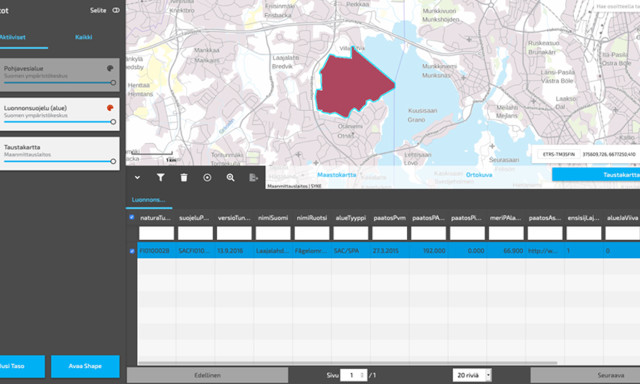Adjust Luonnonsuojelu (alue) opacity slider handle
640x384 pixels.
(x=113, y=122)
